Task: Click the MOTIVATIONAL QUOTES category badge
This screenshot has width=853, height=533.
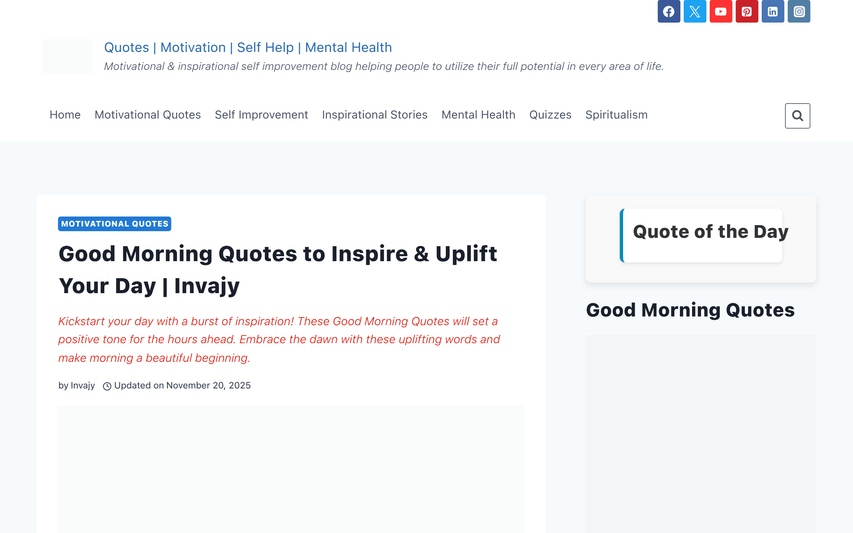Action: pyautogui.click(x=115, y=224)
